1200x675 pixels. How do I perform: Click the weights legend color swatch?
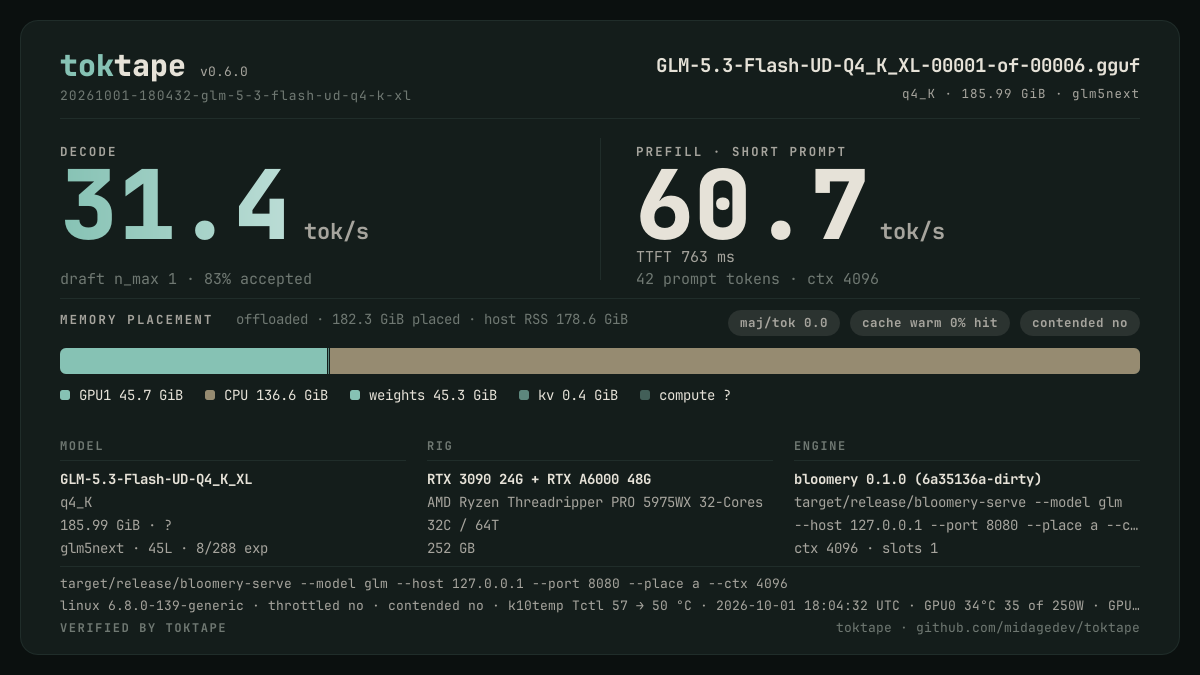(x=355, y=395)
